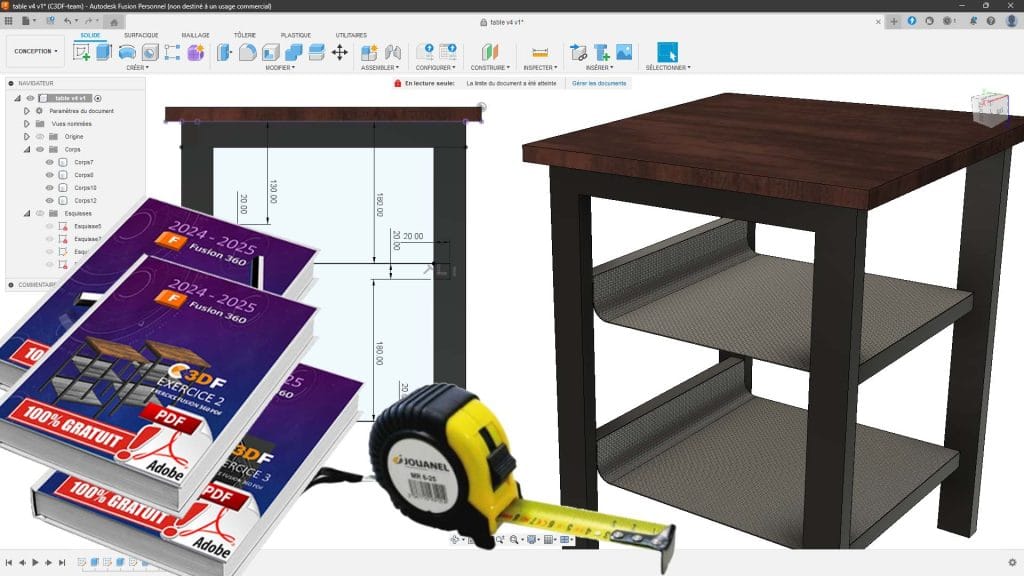
Task: Select the Insert Derive tool
Action: coord(578,52)
